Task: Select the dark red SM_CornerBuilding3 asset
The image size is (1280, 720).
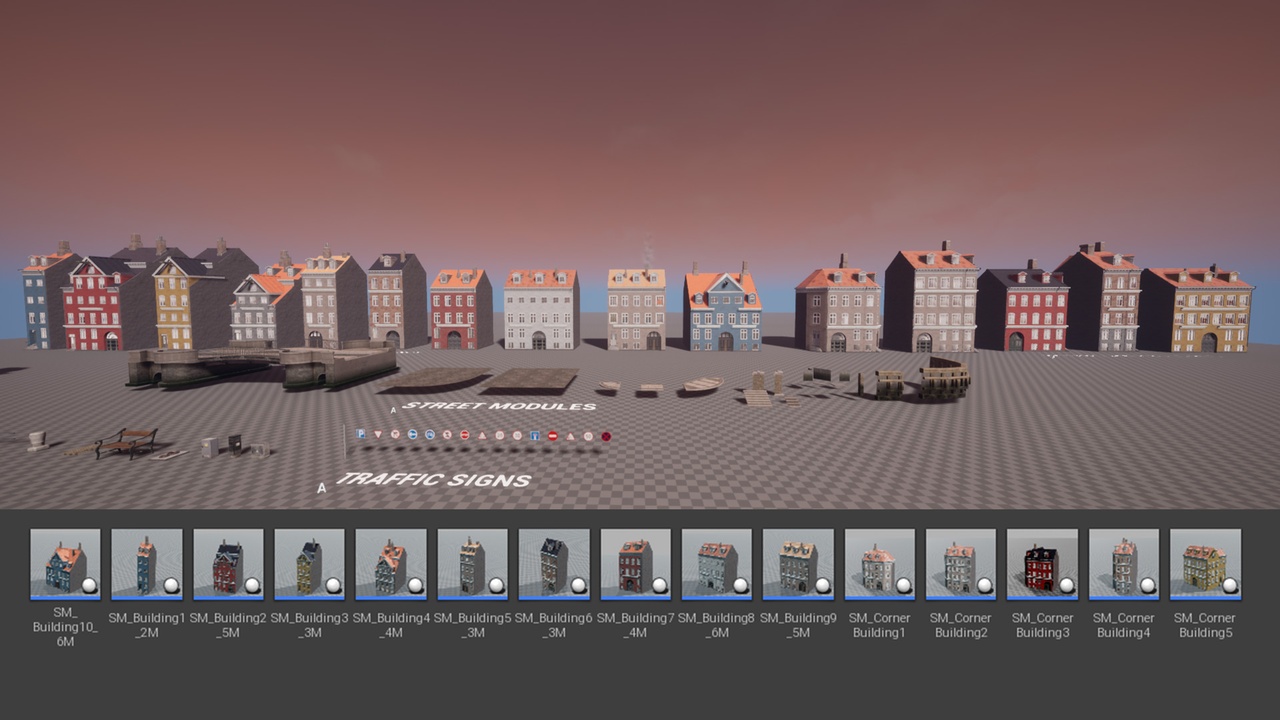Action: [1042, 564]
